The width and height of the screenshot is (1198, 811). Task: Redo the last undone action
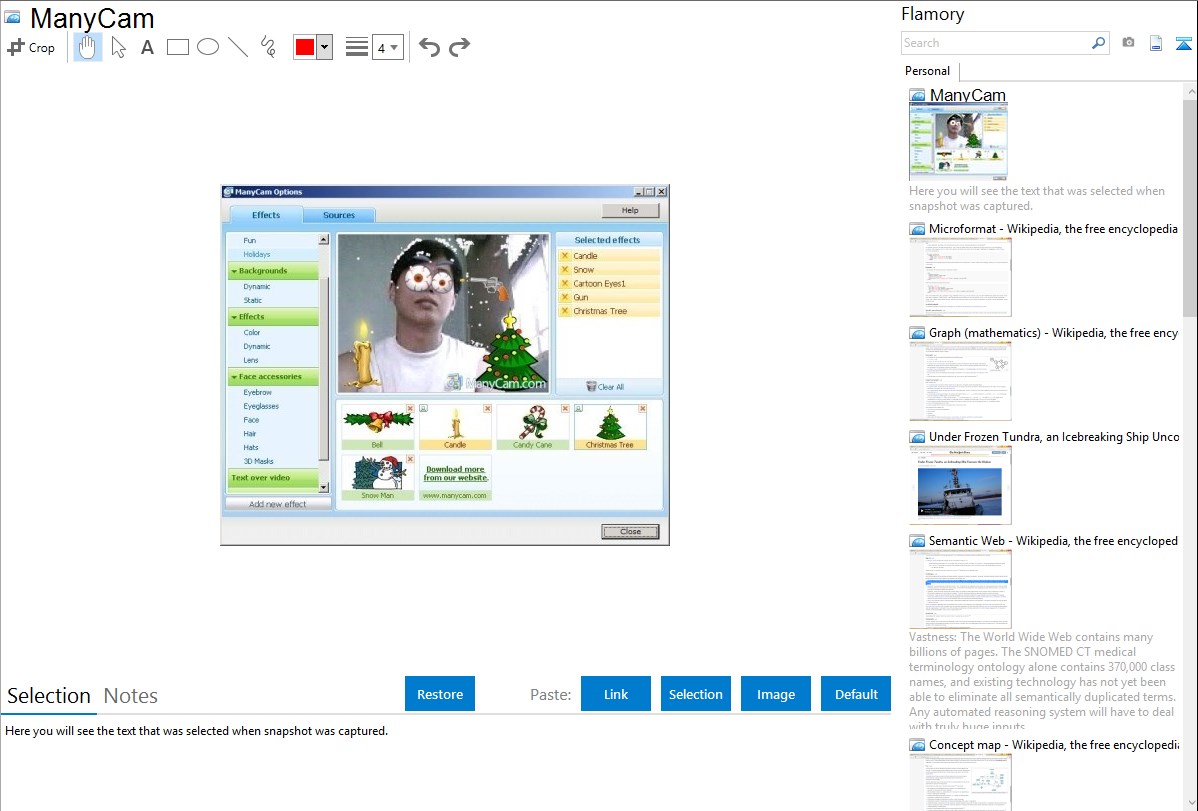coord(459,47)
